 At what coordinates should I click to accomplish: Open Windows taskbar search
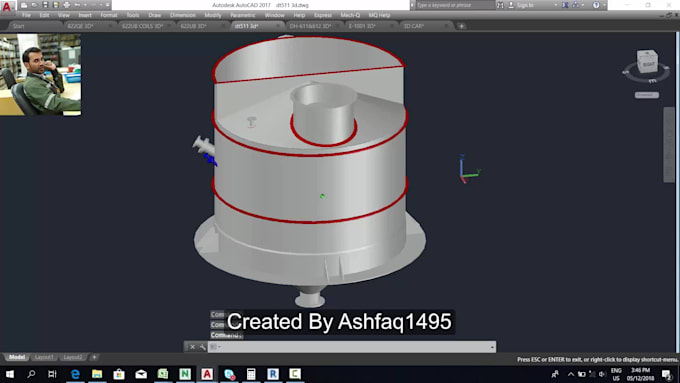click(31, 374)
